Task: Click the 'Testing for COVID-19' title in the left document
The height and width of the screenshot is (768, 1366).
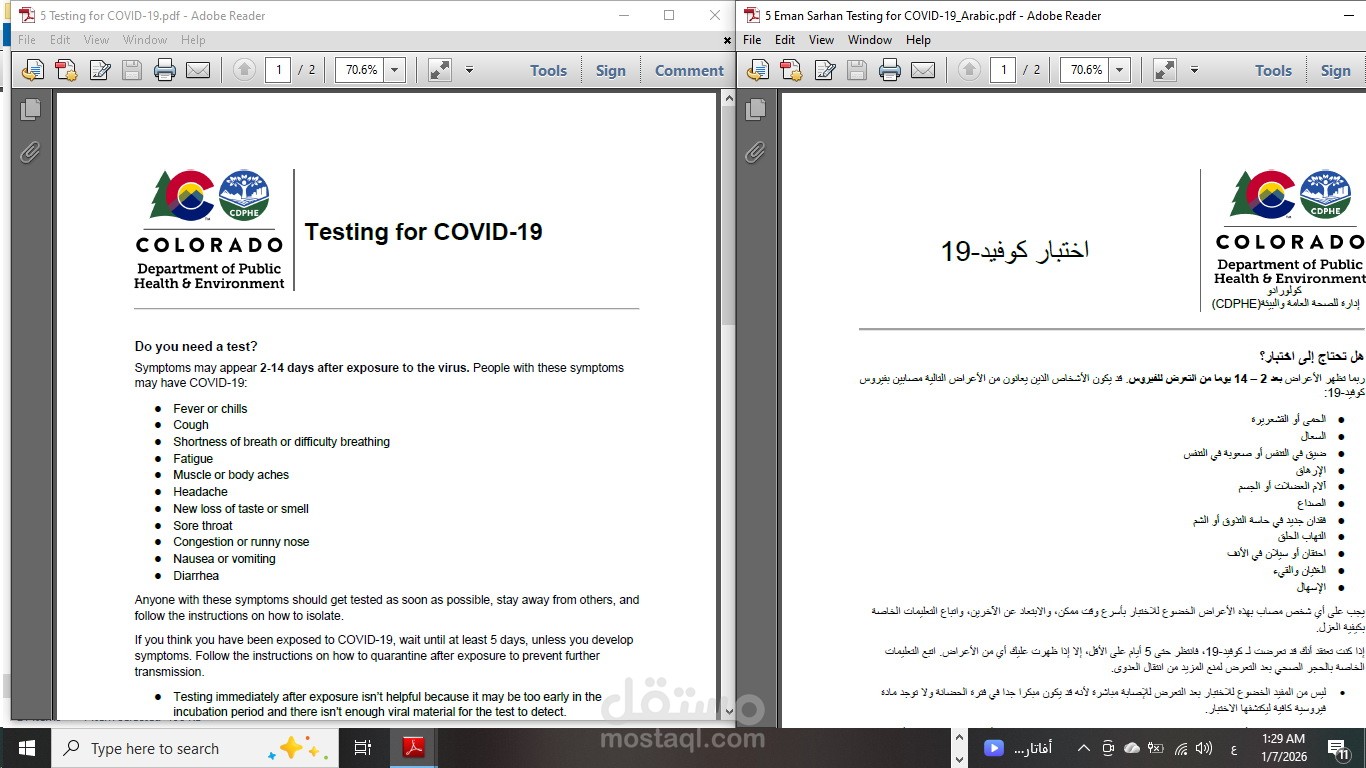Action: [x=423, y=232]
